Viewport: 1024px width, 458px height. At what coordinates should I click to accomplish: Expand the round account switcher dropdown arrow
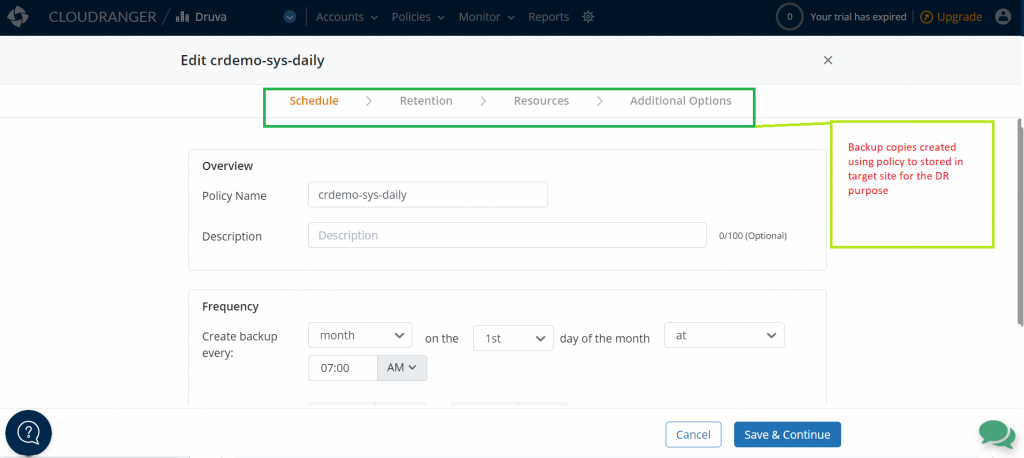click(x=290, y=17)
